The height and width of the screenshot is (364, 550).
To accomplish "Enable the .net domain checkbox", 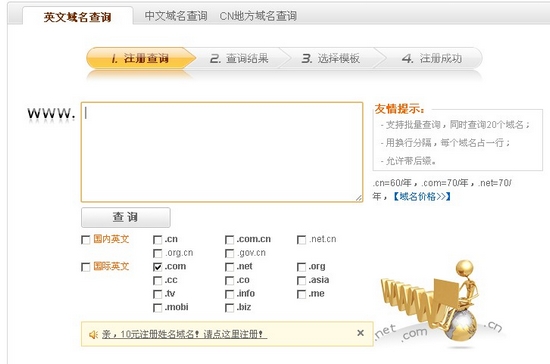I will click(229, 267).
